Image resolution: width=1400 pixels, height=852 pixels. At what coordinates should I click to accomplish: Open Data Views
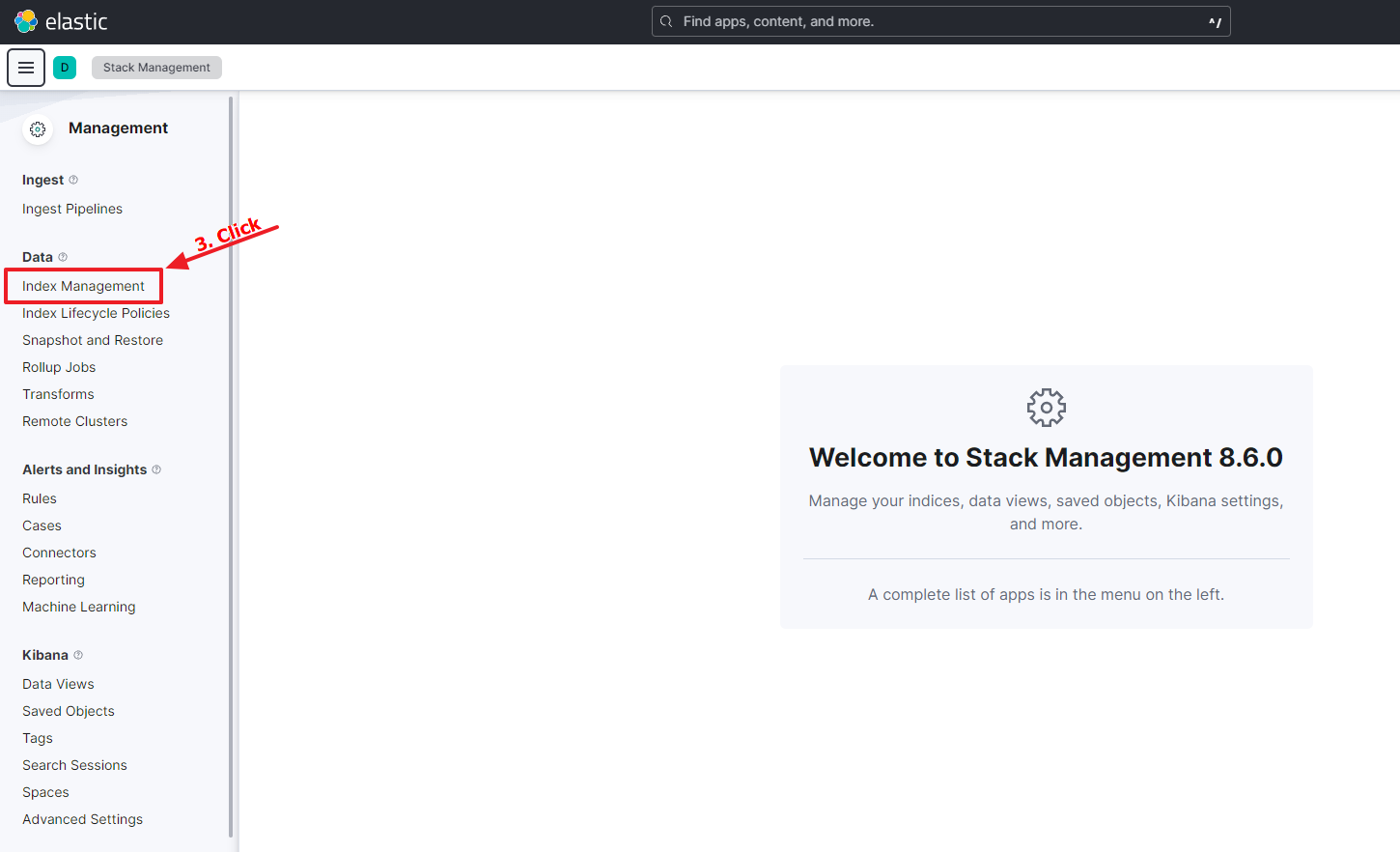[58, 684]
